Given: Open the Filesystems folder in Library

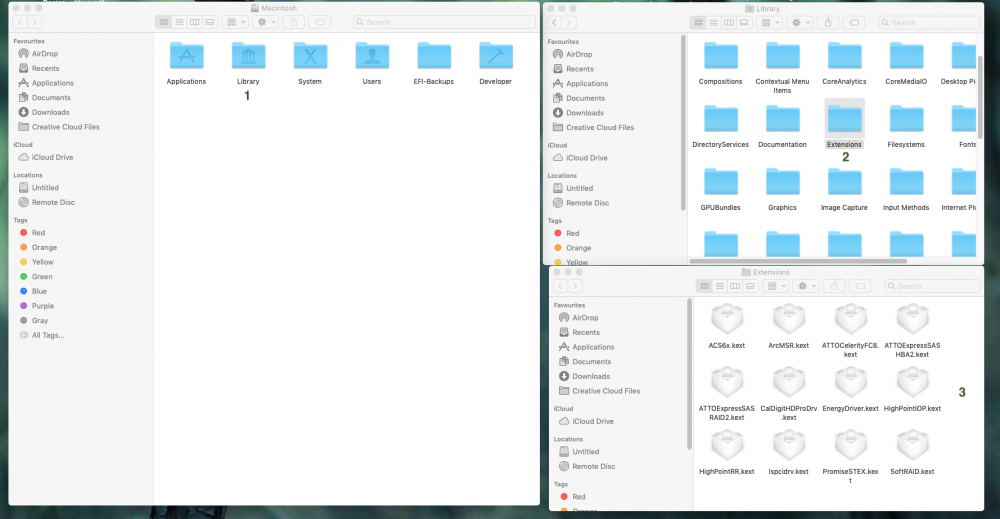Looking at the screenshot, I should tap(906, 119).
